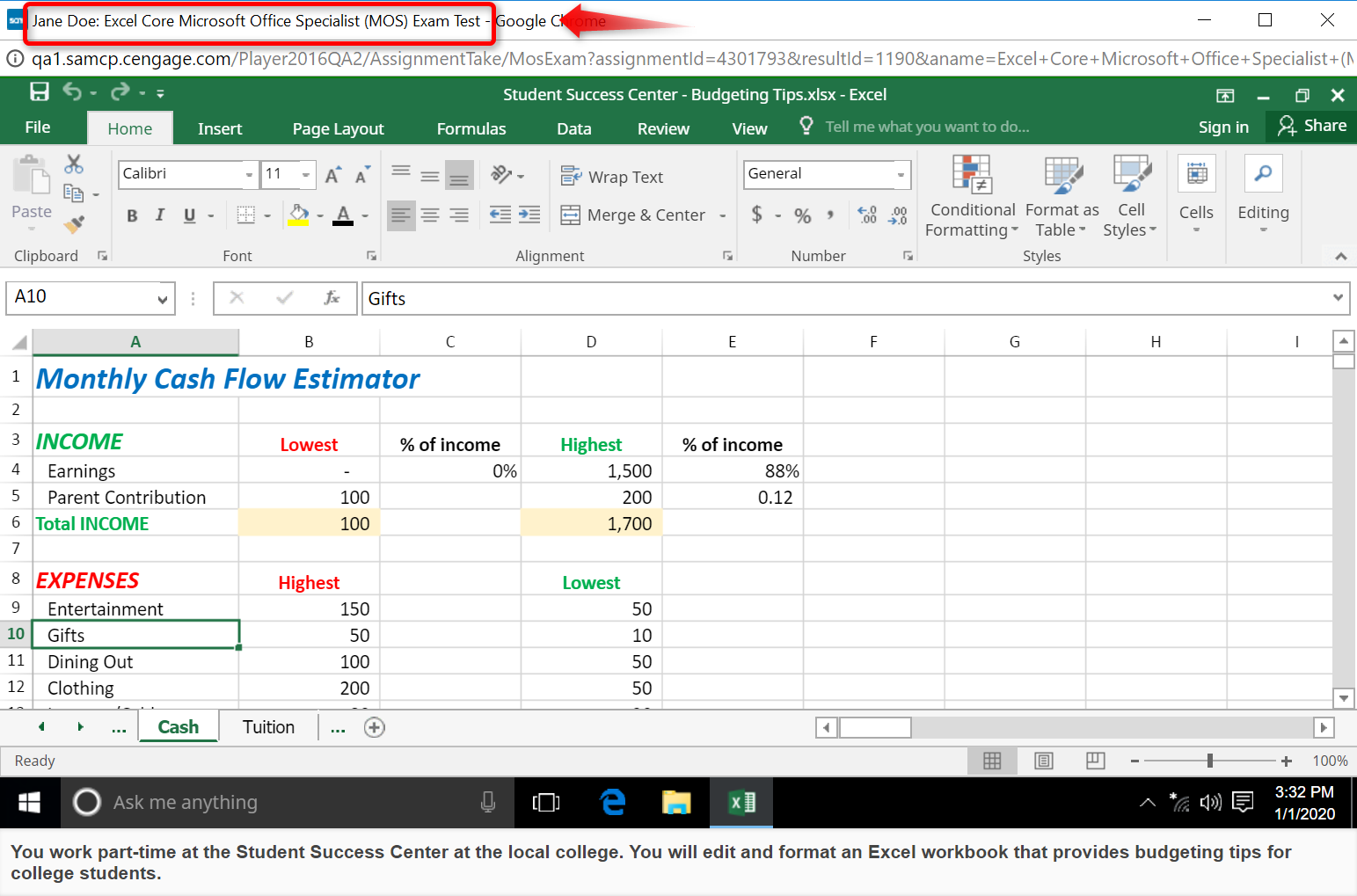
Task: Open the Page Layout tab
Action: click(338, 128)
